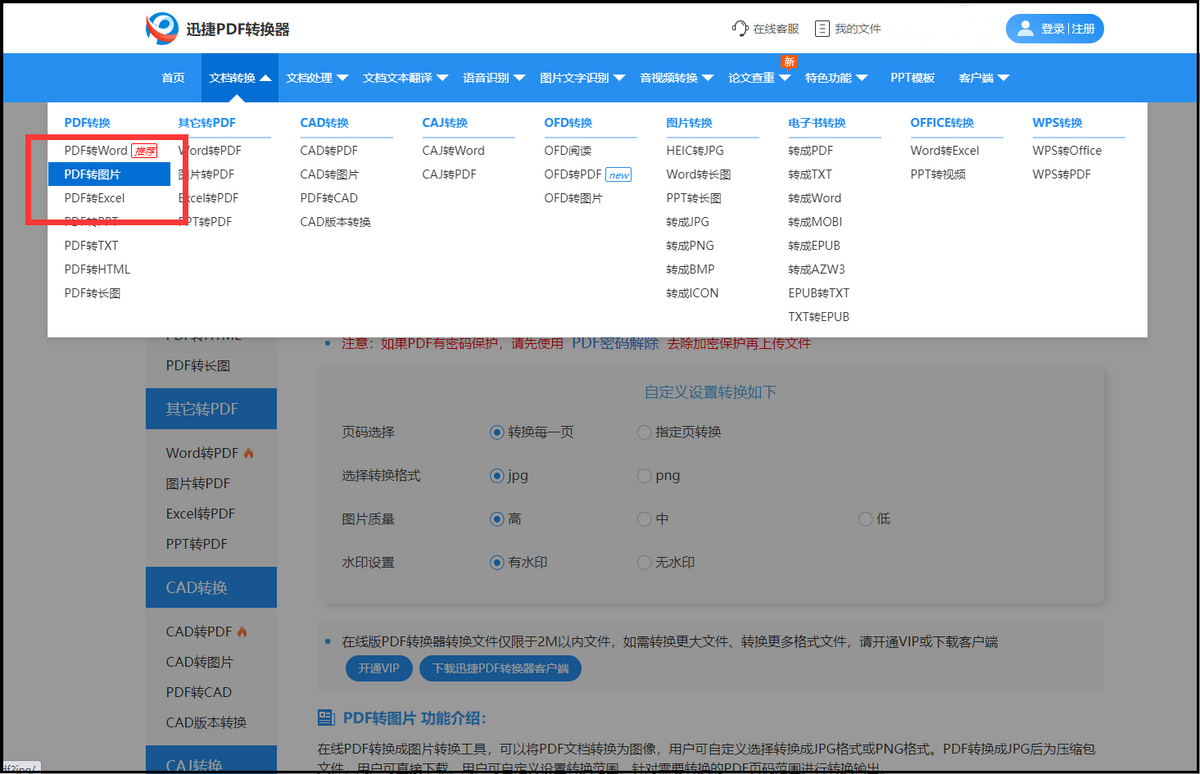The height and width of the screenshot is (774, 1200).
Task: Choose 转成MOBI in the 电子书转换 column
Action: pos(815,222)
